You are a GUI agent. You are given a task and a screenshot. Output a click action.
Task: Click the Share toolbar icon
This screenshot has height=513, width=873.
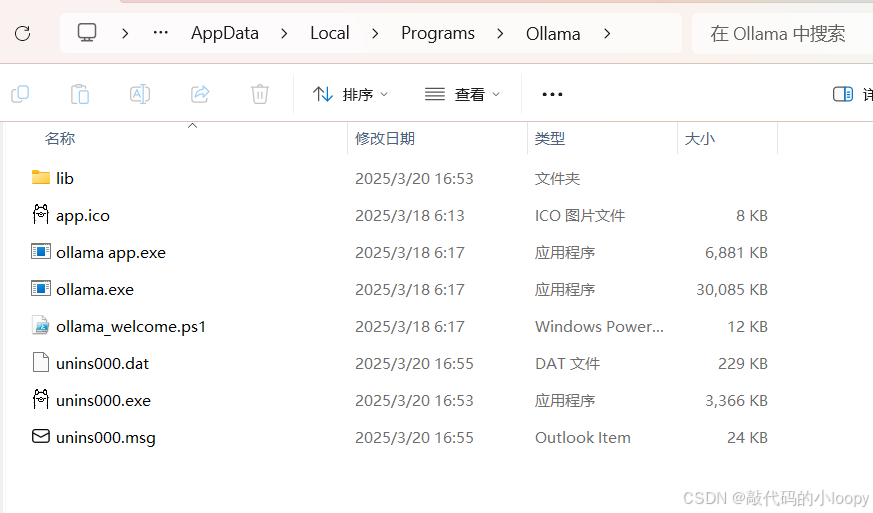(200, 94)
